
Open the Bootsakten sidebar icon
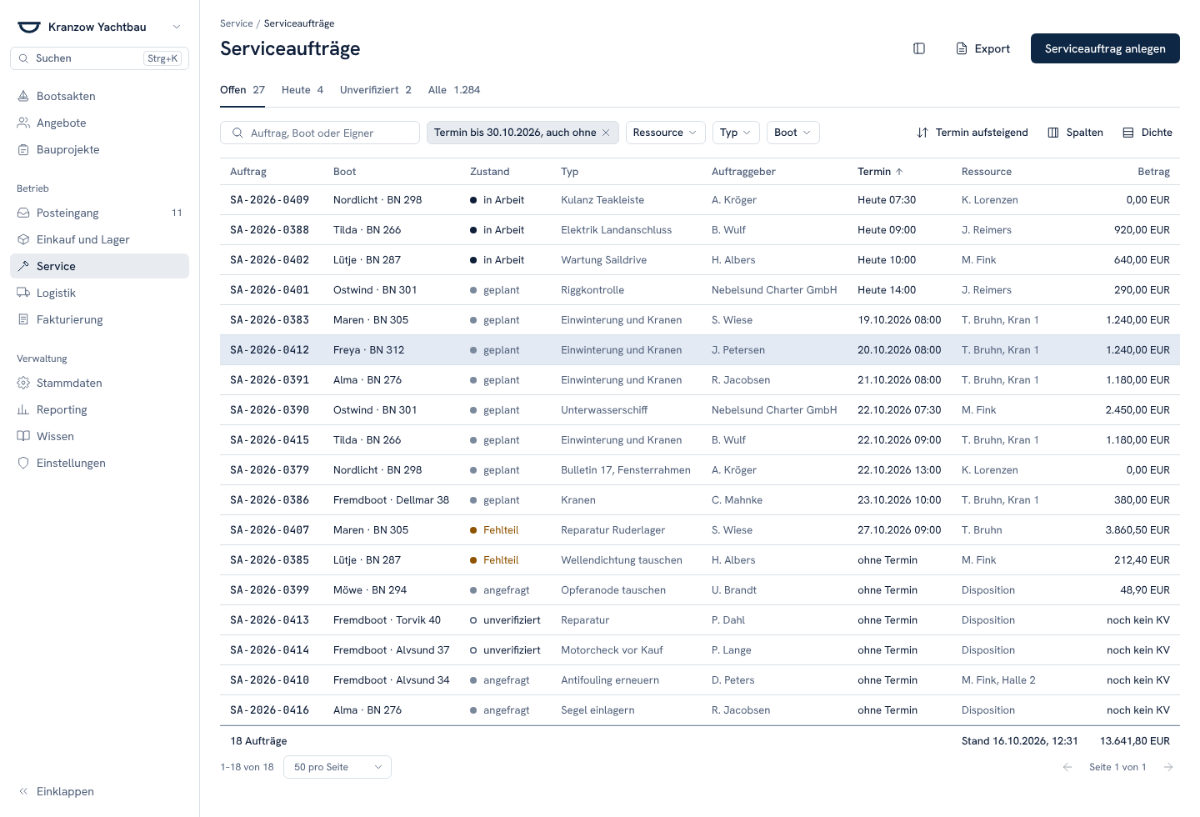[x=23, y=96]
